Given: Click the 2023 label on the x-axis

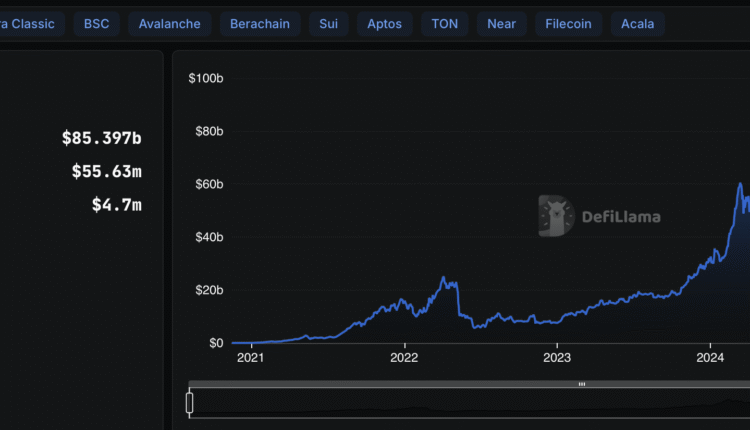Looking at the screenshot, I should point(557,358).
